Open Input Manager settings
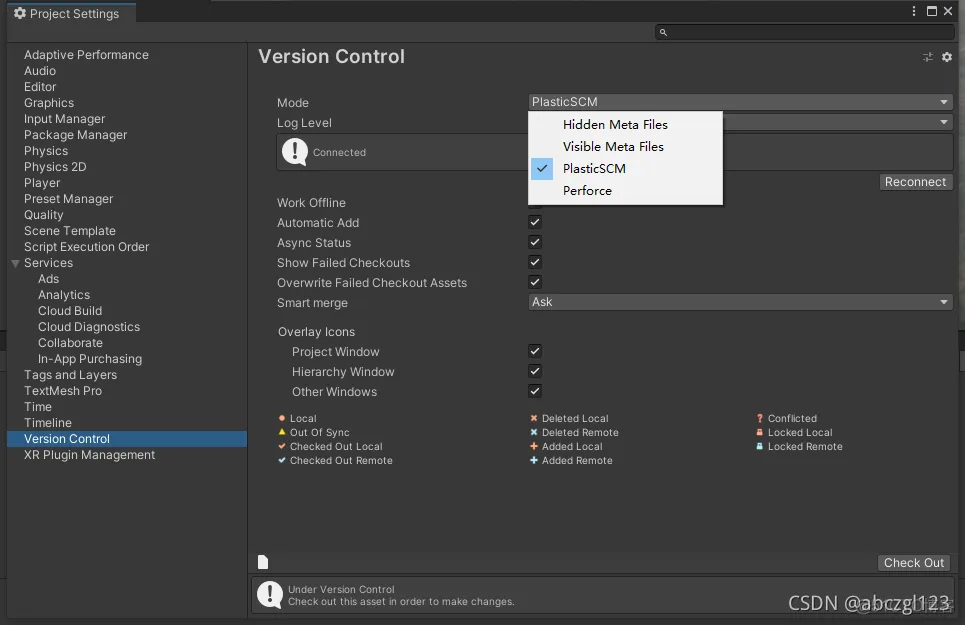This screenshot has width=965, height=625. 65,119
